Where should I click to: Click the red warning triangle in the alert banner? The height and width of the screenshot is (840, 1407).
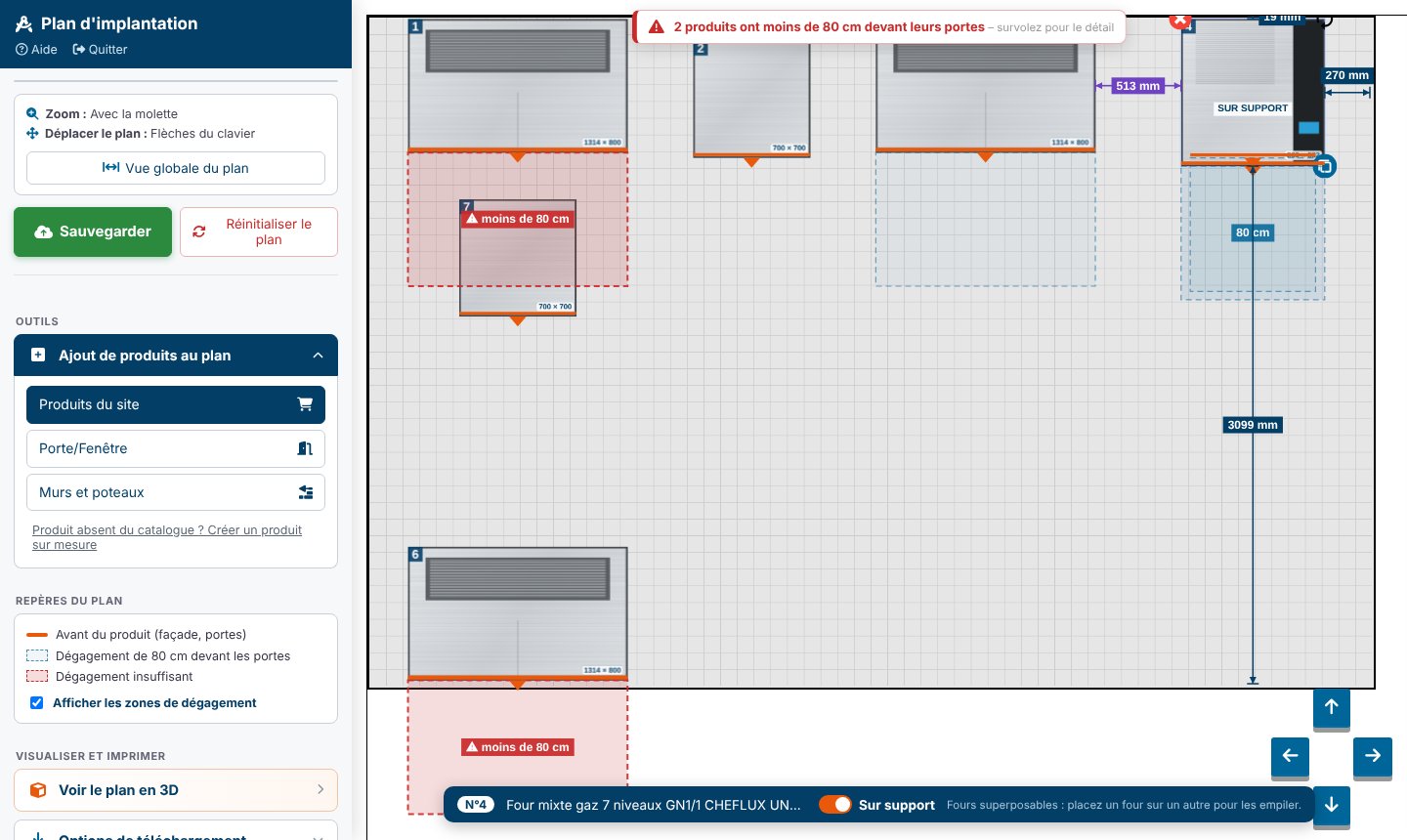657,27
